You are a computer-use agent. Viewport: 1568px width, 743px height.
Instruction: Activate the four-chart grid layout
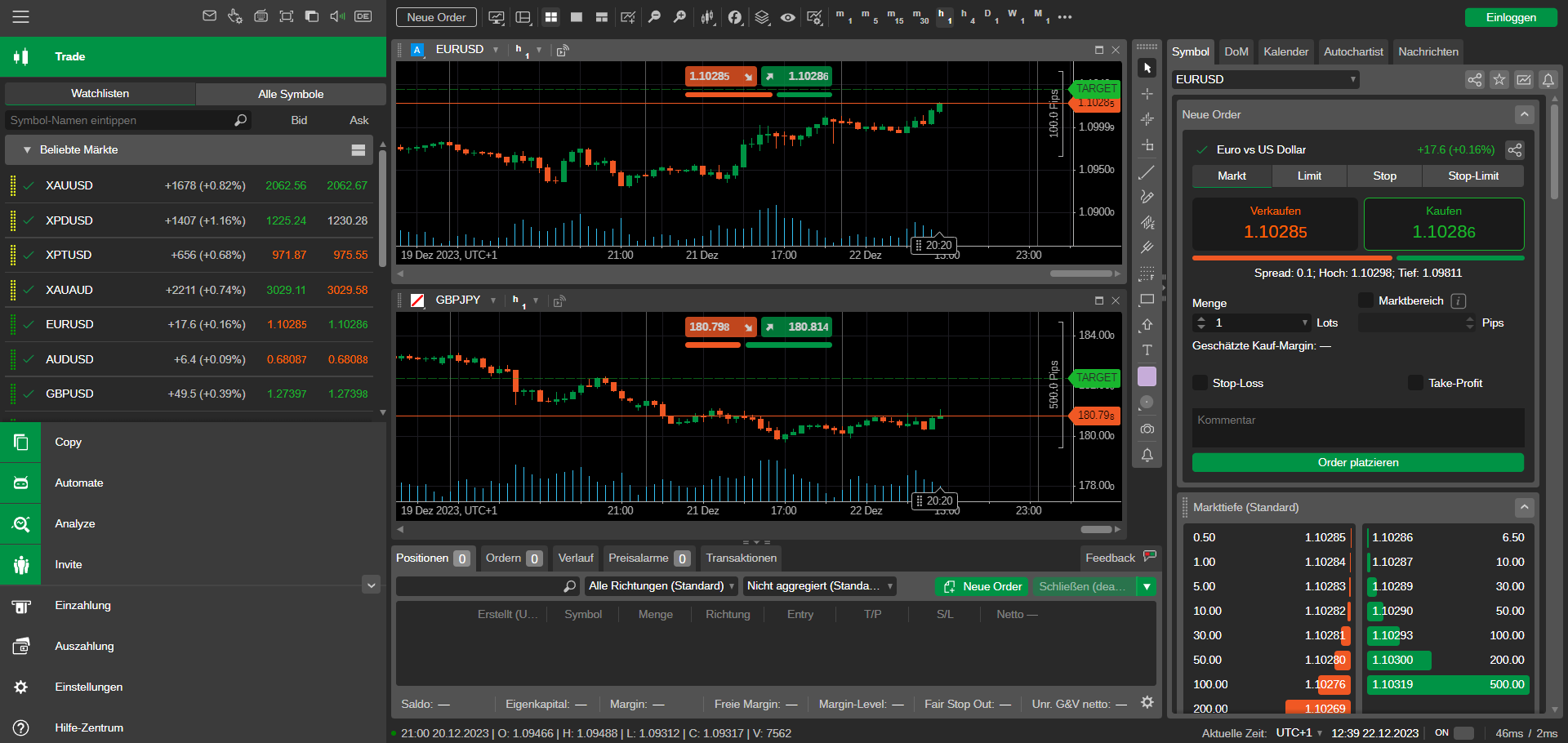click(550, 16)
